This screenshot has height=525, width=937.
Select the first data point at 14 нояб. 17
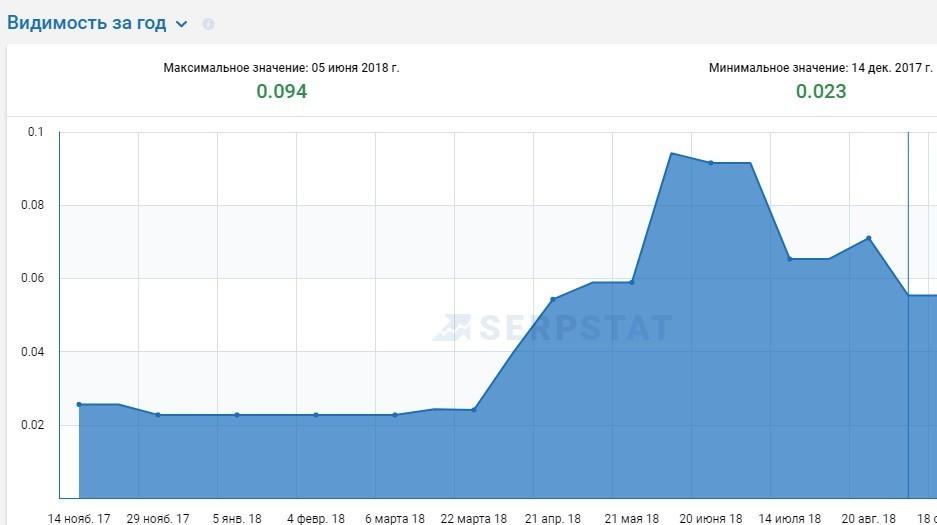click(79, 404)
